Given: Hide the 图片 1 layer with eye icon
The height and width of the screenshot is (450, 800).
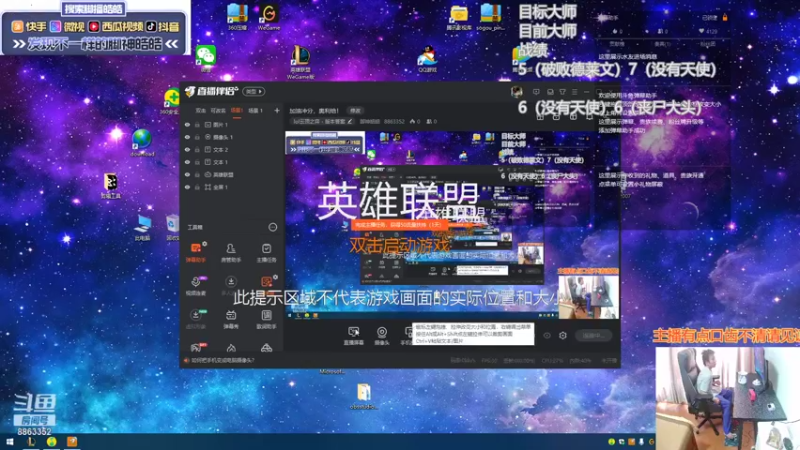Looking at the screenshot, I should coord(187,124).
